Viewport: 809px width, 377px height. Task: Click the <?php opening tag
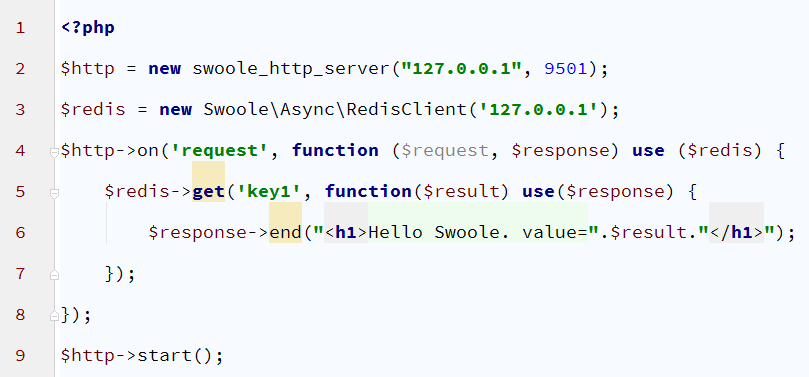pos(88,28)
